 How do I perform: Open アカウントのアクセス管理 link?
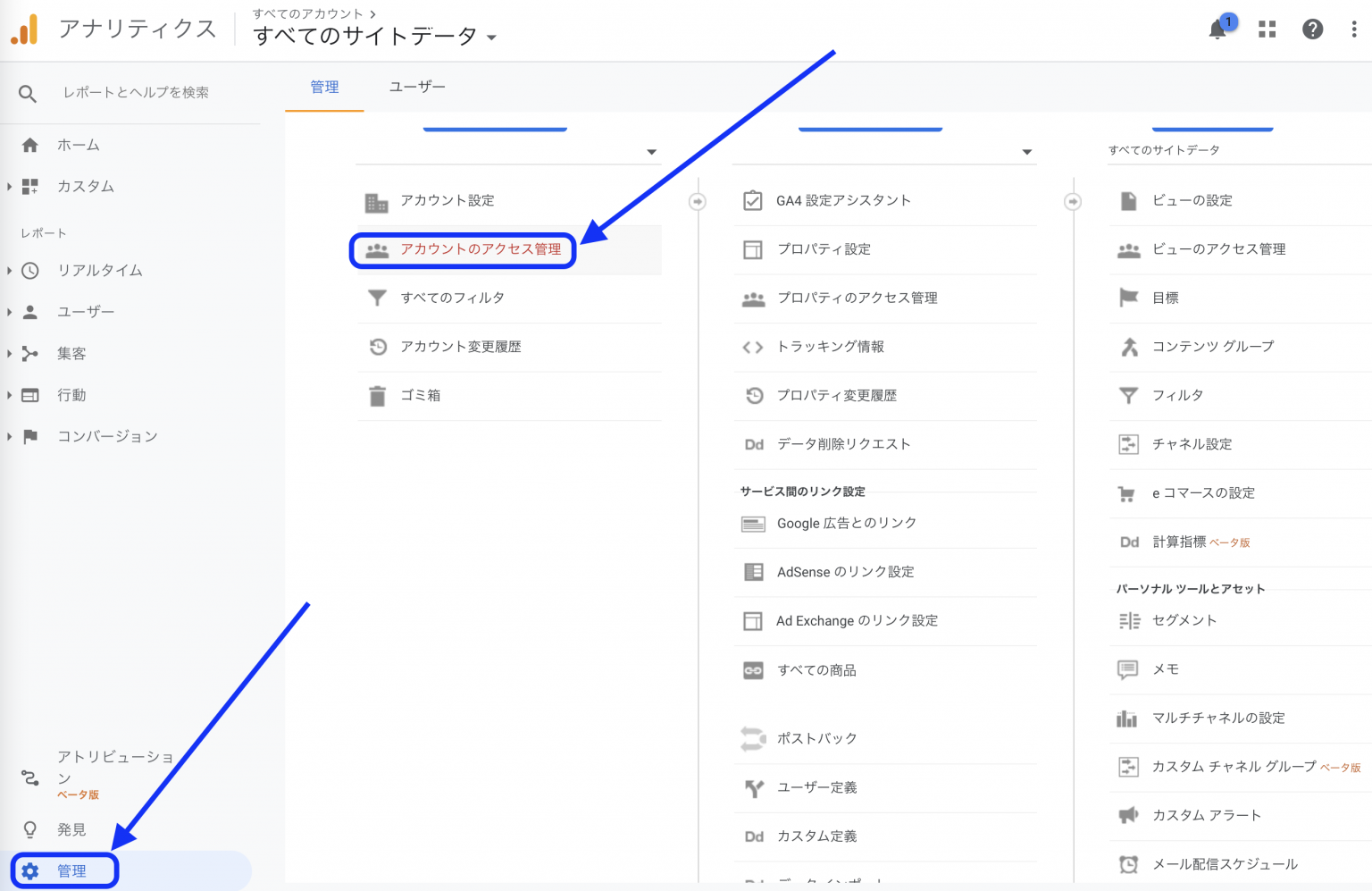tap(481, 249)
